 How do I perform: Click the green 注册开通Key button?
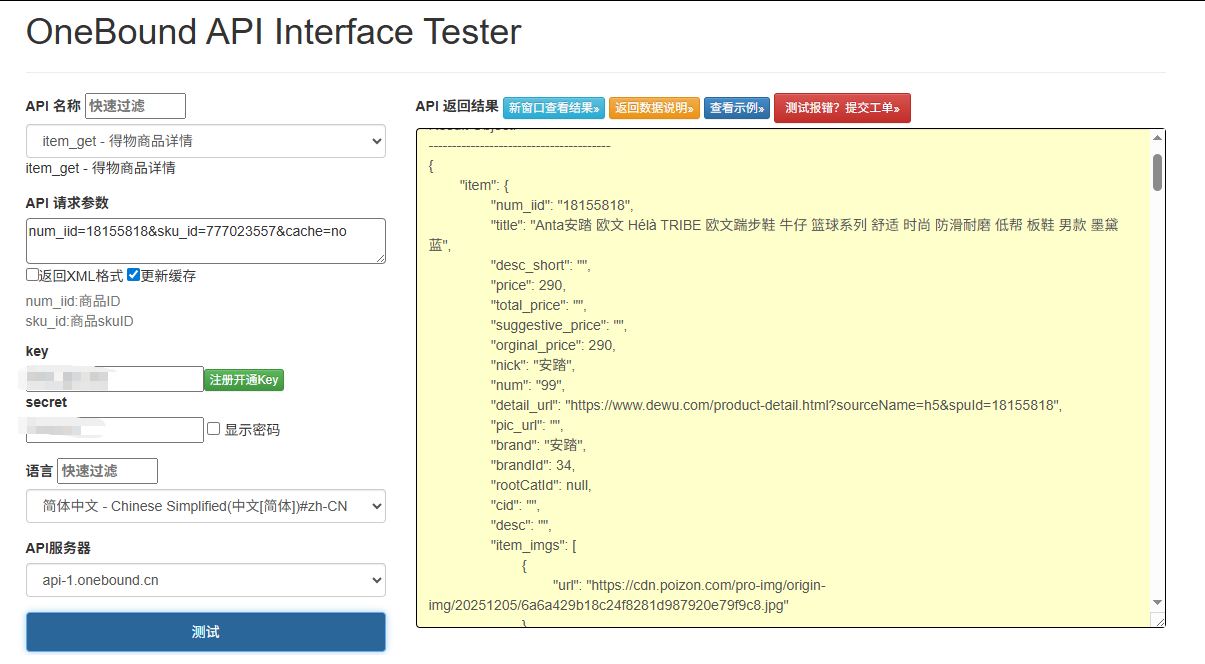pos(244,380)
